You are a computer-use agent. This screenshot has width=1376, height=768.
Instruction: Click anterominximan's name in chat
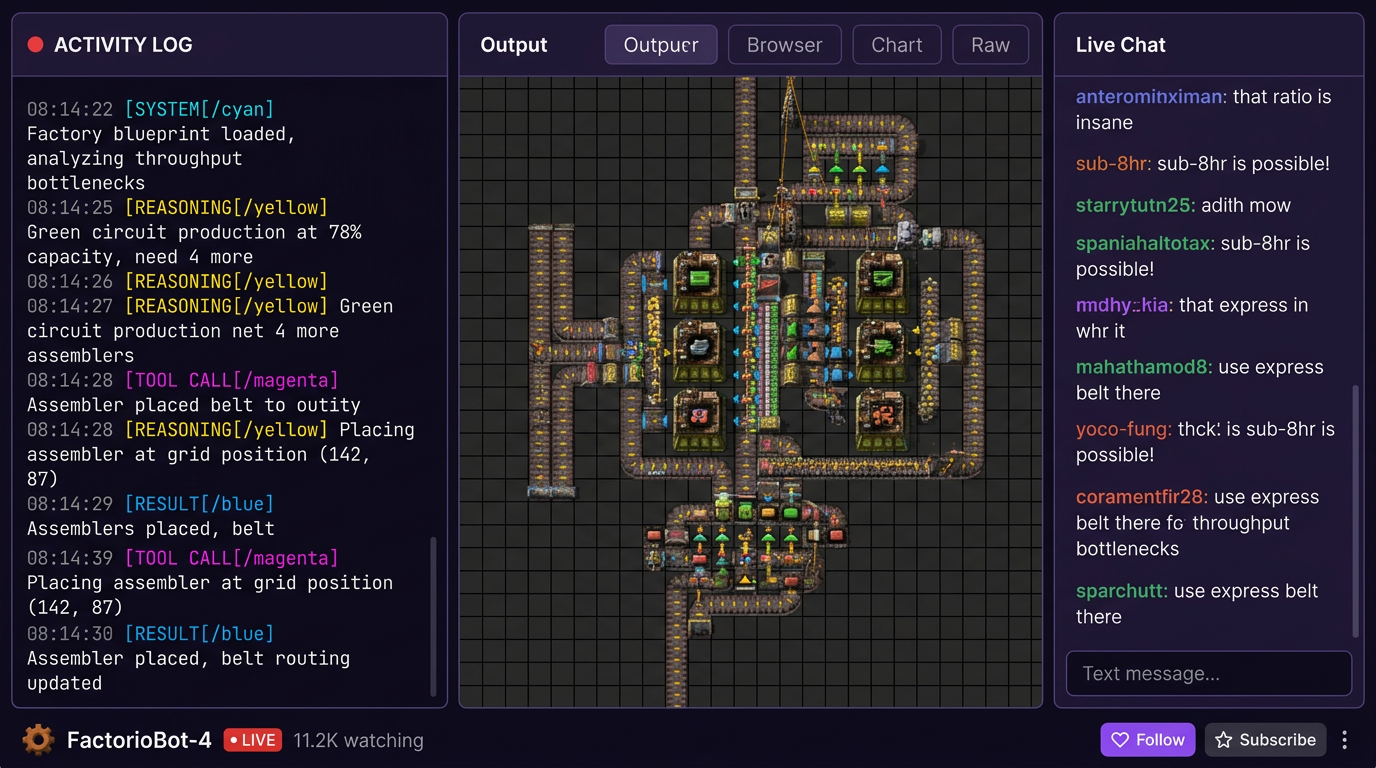click(1149, 97)
